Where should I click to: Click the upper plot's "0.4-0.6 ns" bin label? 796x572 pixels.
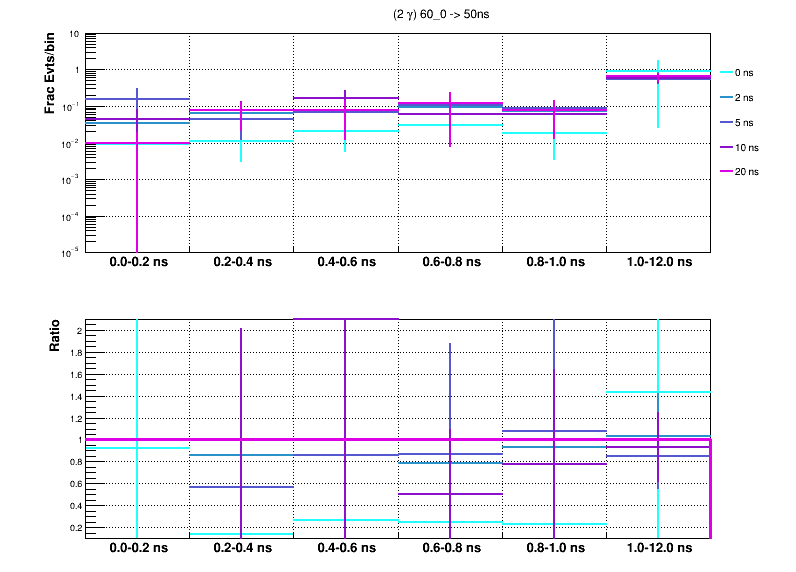coord(345,263)
